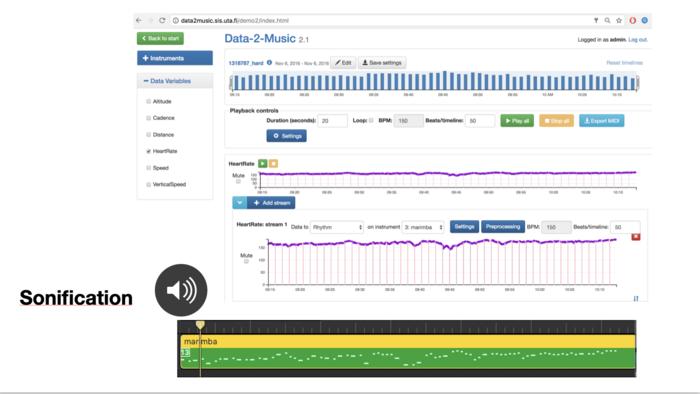Toggle the Loop checkbox
Viewport: 700px width, 394px height.
point(371,120)
